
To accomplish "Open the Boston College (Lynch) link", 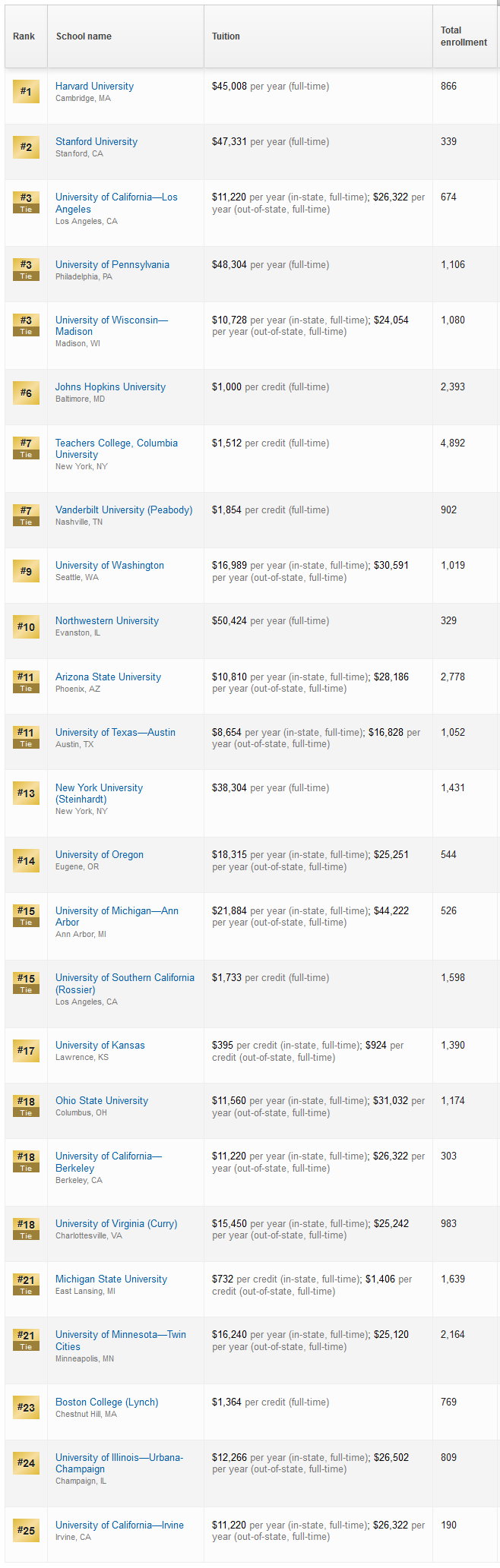I will pos(107,1402).
